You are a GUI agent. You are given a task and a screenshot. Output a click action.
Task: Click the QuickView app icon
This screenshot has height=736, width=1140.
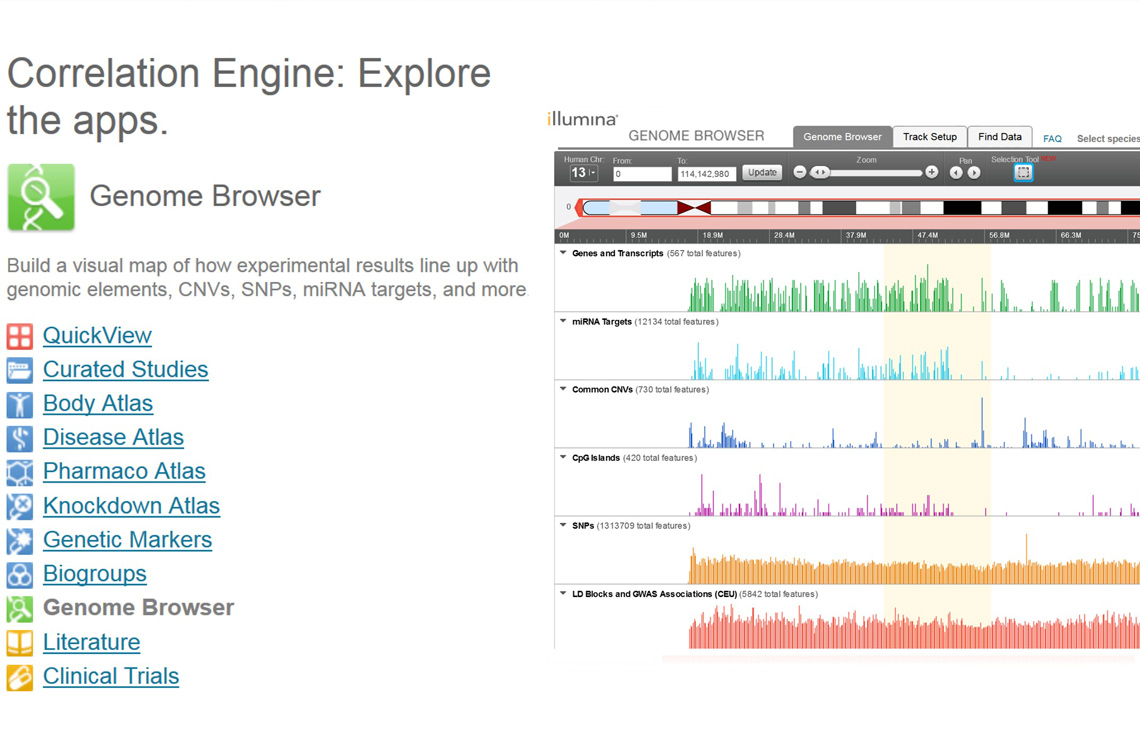(19, 336)
